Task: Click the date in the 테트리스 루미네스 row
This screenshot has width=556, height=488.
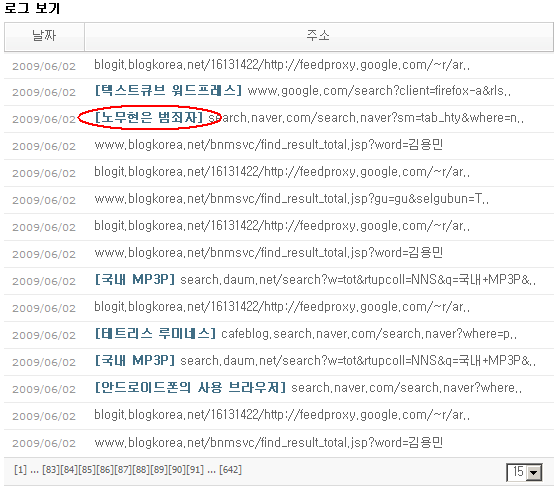Action: pyautogui.click(x=44, y=335)
